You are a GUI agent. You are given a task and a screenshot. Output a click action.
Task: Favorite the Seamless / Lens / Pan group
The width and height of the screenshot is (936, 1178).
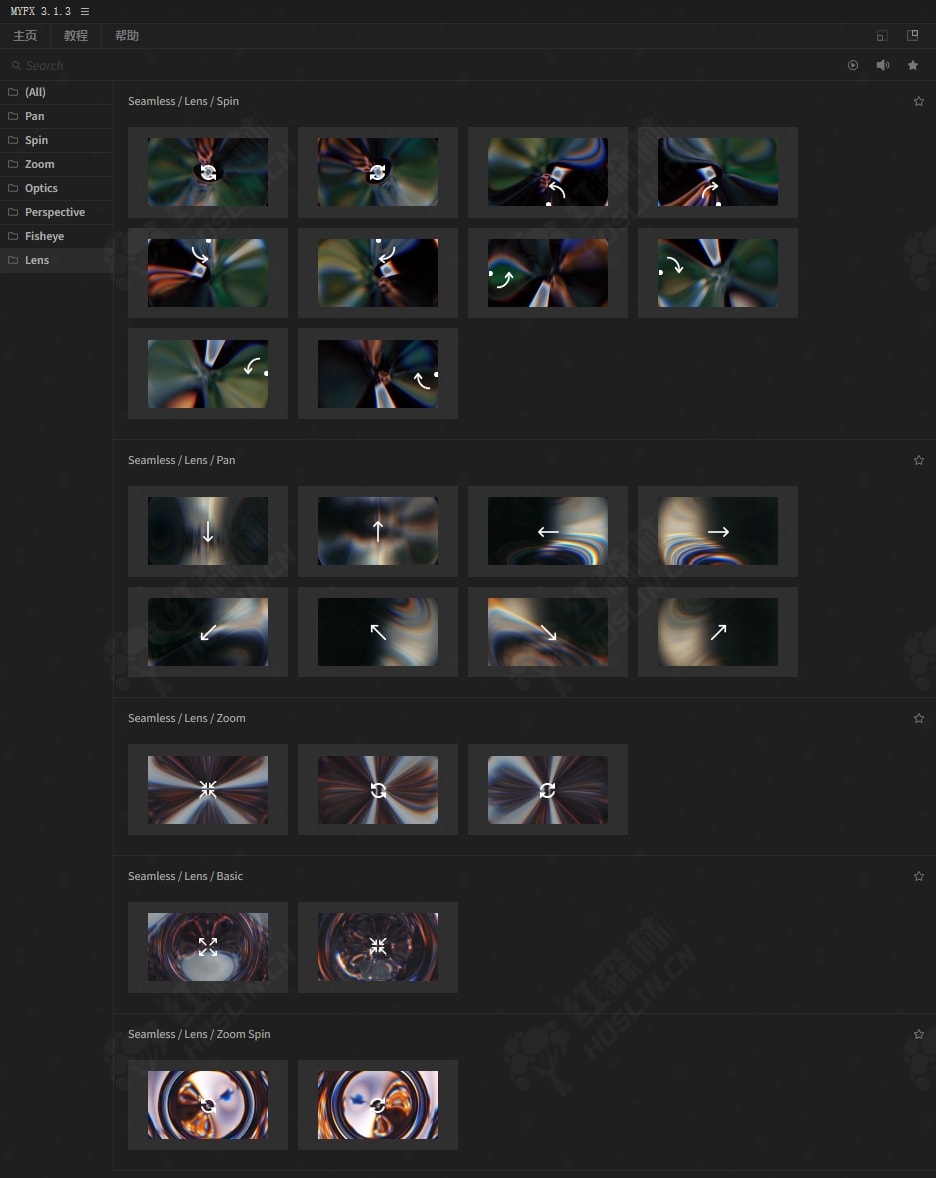point(919,461)
